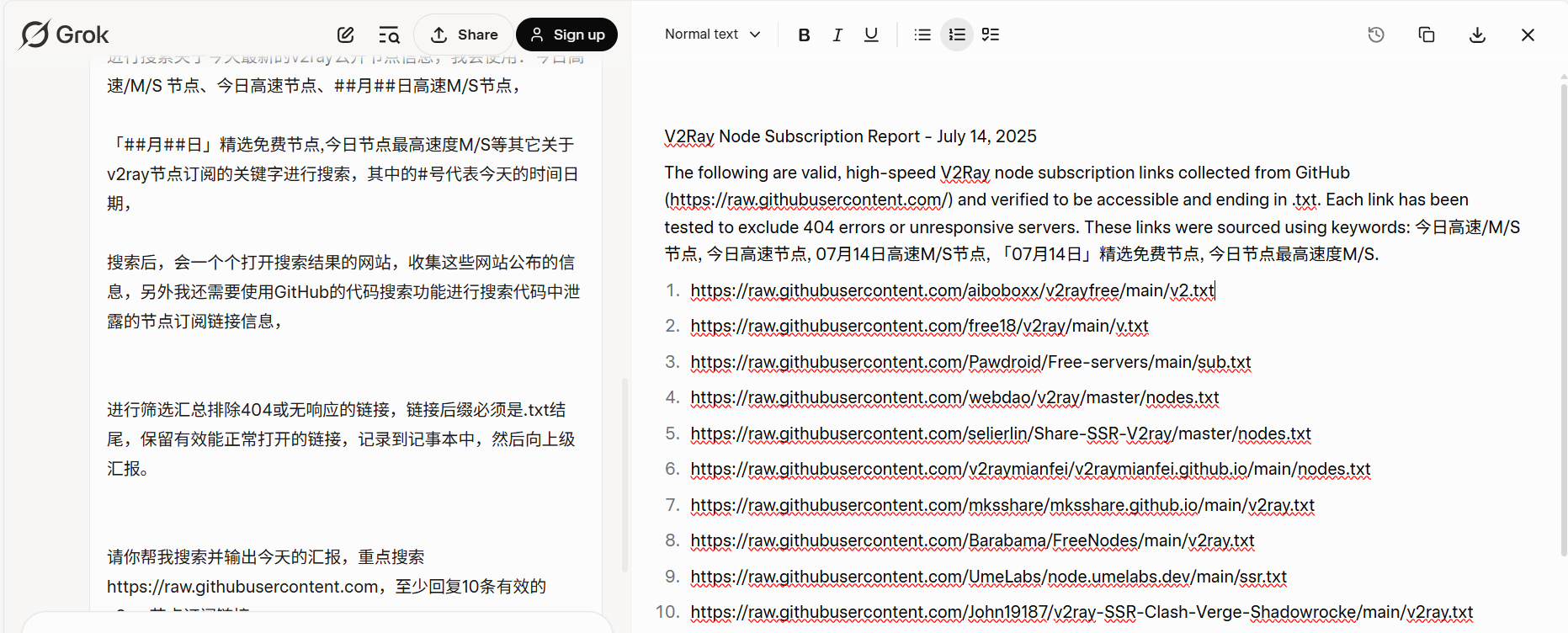The height and width of the screenshot is (633, 1568).
Task: Open the webdao v2ray nodes link
Action: pos(954,397)
